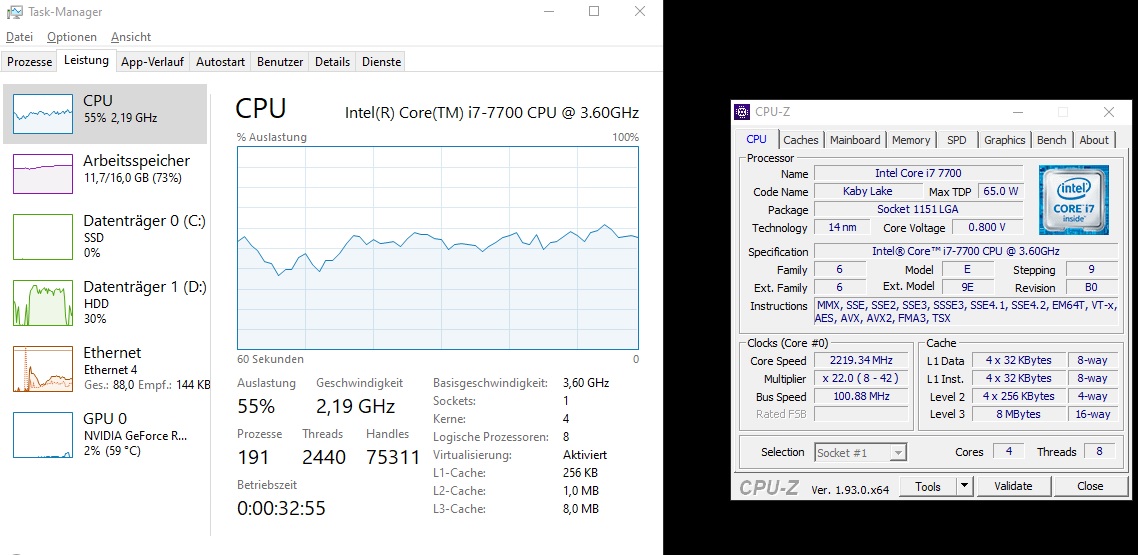Select the Datenträger 0 (C:) graph thumbnail

coord(43,237)
